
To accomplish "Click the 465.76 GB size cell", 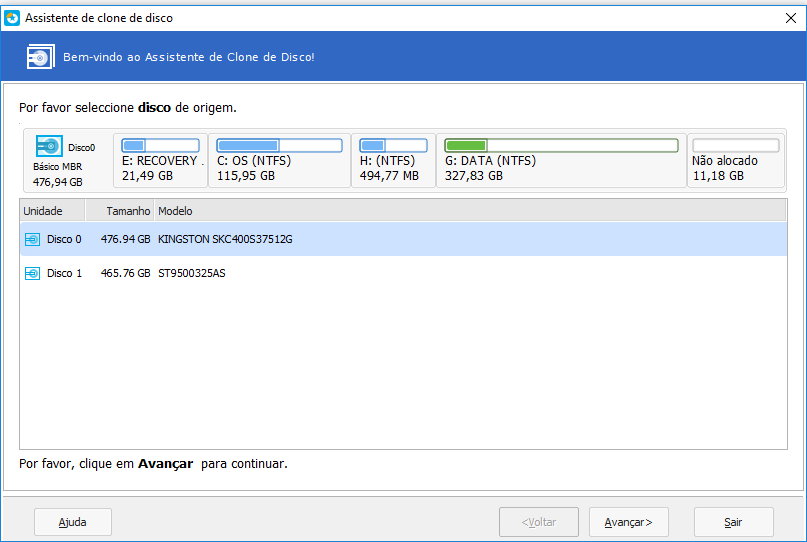I will pos(126,273).
